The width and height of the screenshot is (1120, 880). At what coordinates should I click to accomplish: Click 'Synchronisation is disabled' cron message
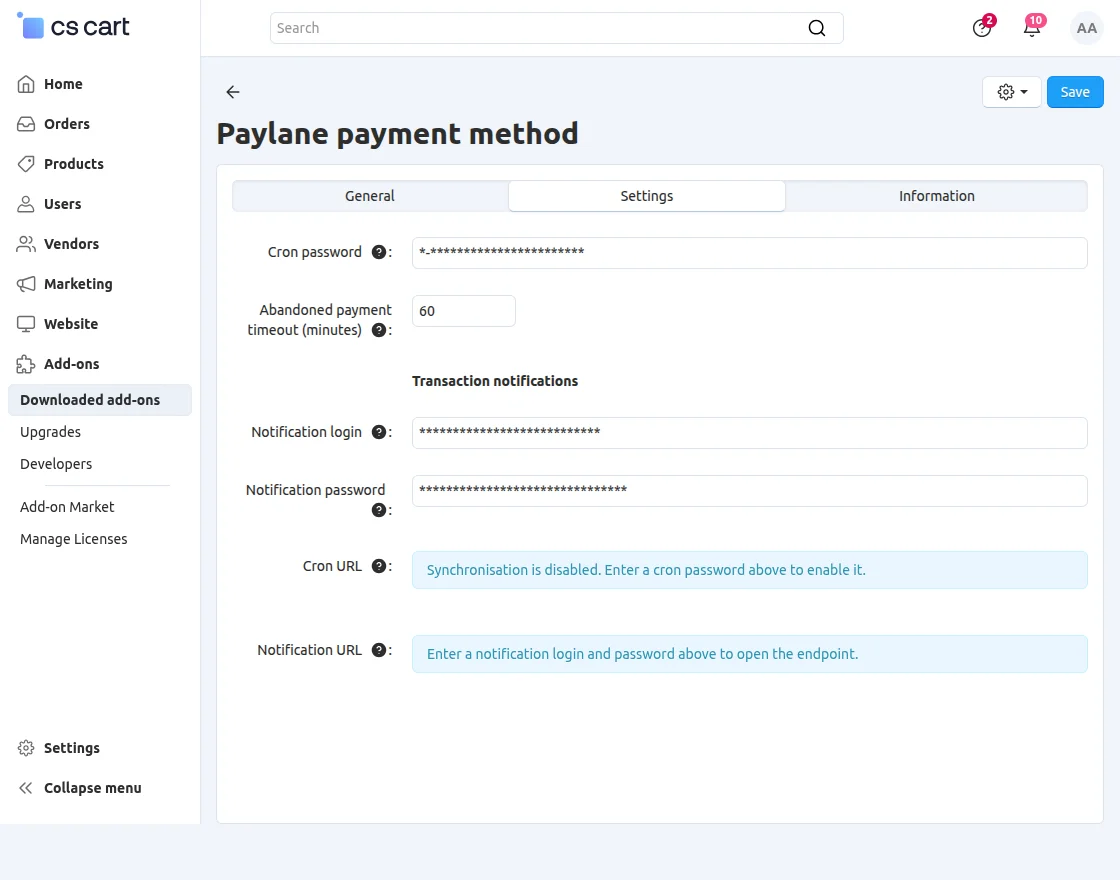coord(749,570)
